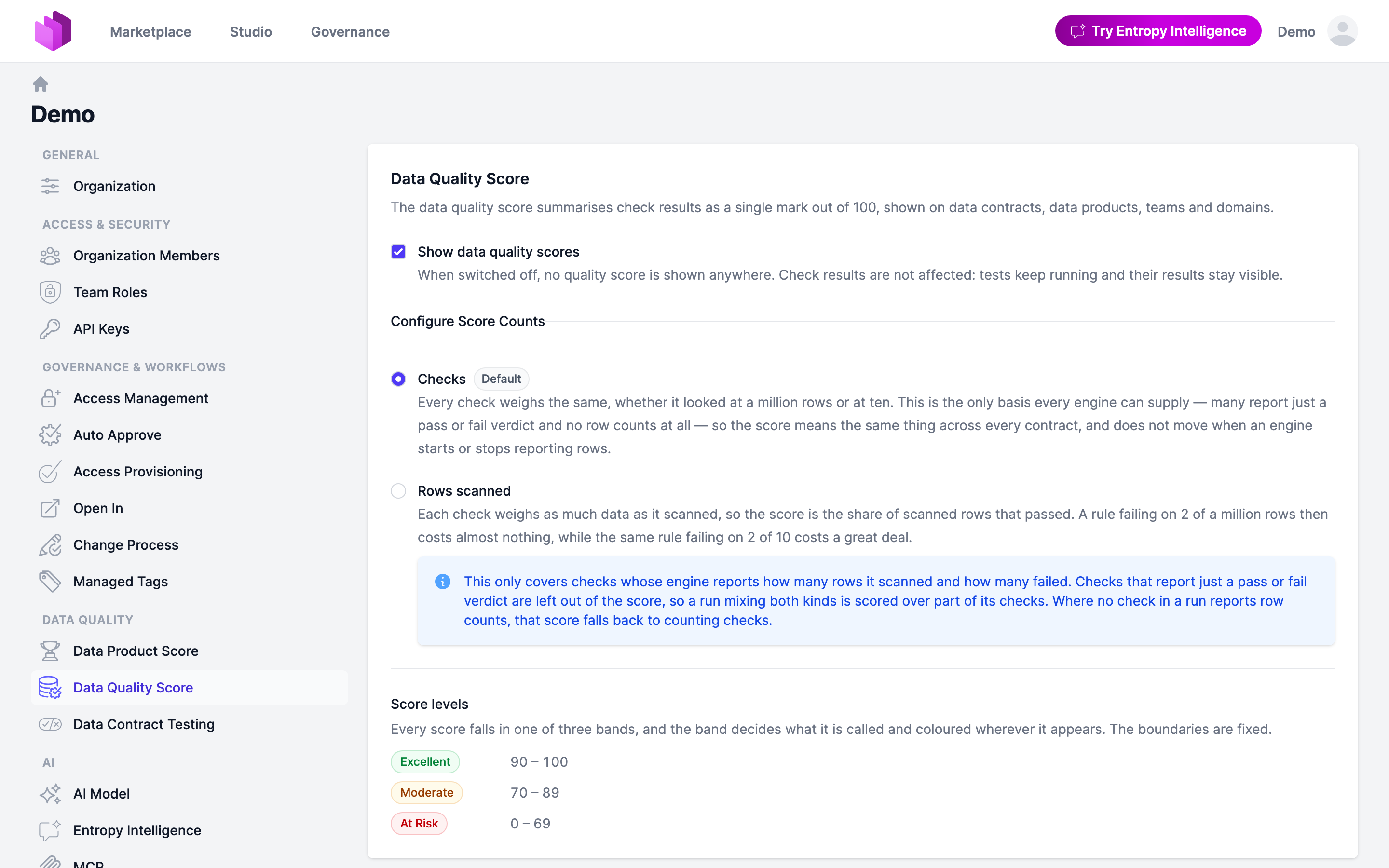
Task: Click the Demo account name
Action: [1296, 31]
